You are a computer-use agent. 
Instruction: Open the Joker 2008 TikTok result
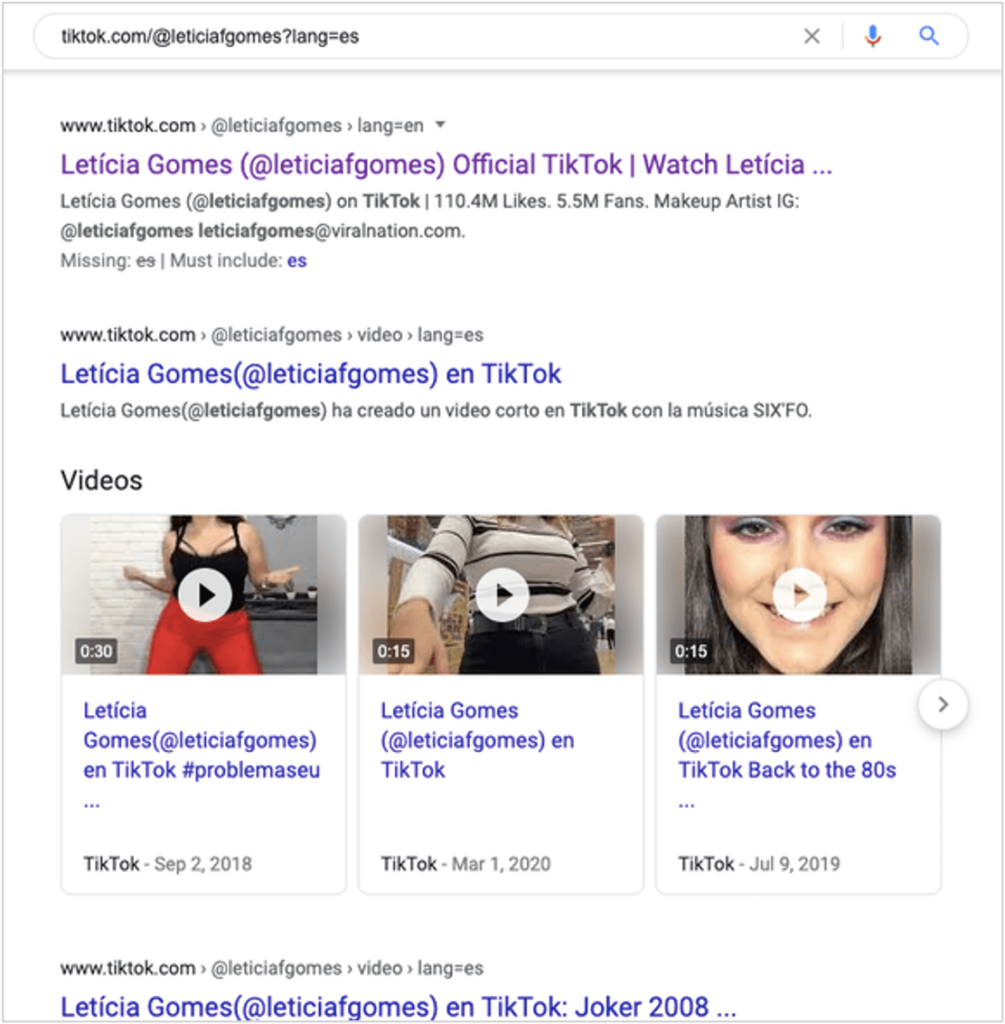coord(398,1006)
